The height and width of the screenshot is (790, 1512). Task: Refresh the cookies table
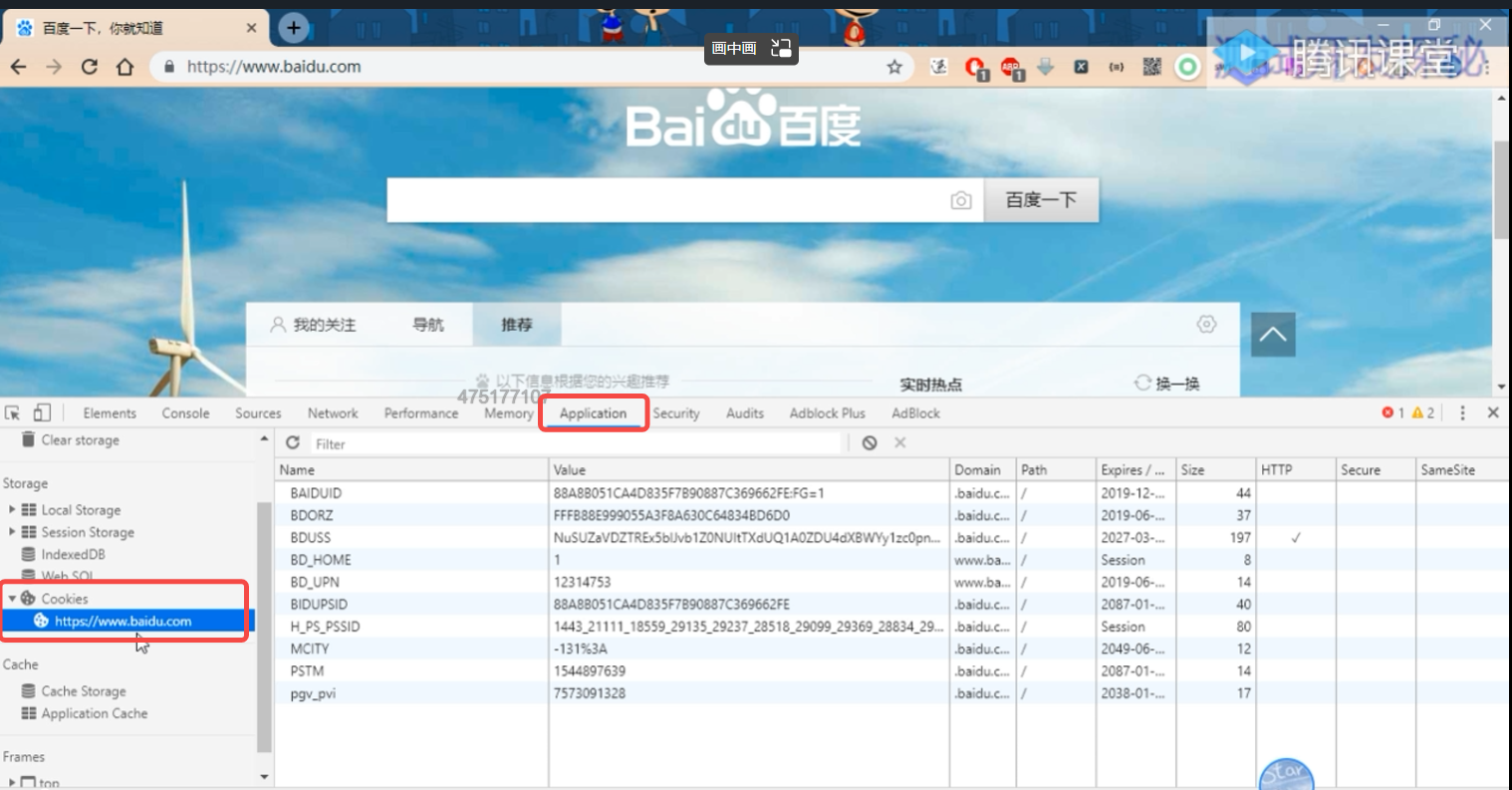[x=293, y=442]
